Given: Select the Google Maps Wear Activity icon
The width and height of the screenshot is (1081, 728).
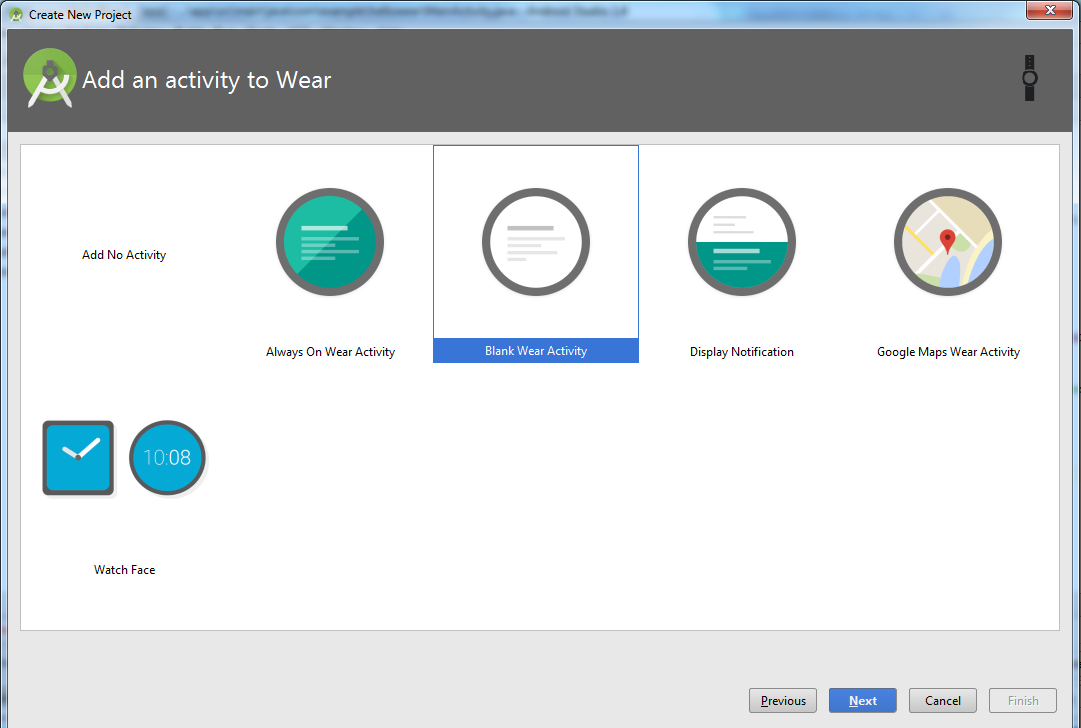Looking at the screenshot, I should click(x=948, y=242).
